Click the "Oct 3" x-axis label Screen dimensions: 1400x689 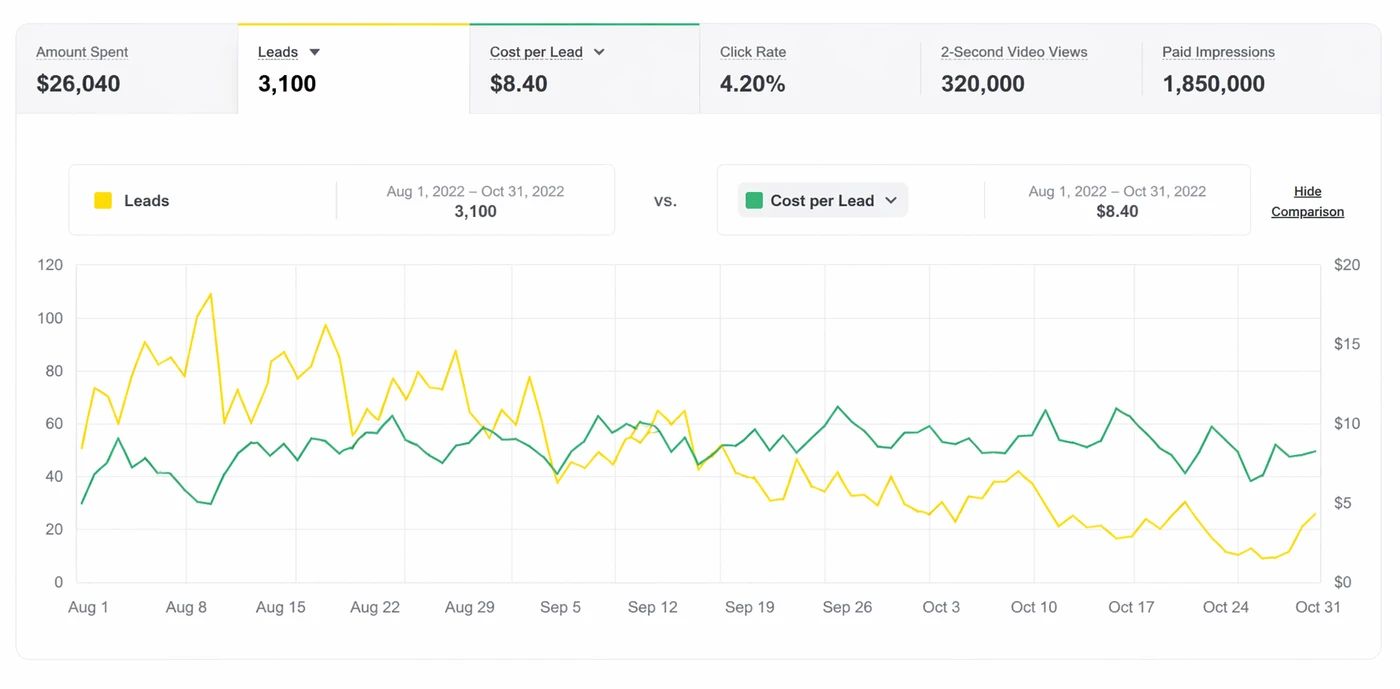click(941, 607)
